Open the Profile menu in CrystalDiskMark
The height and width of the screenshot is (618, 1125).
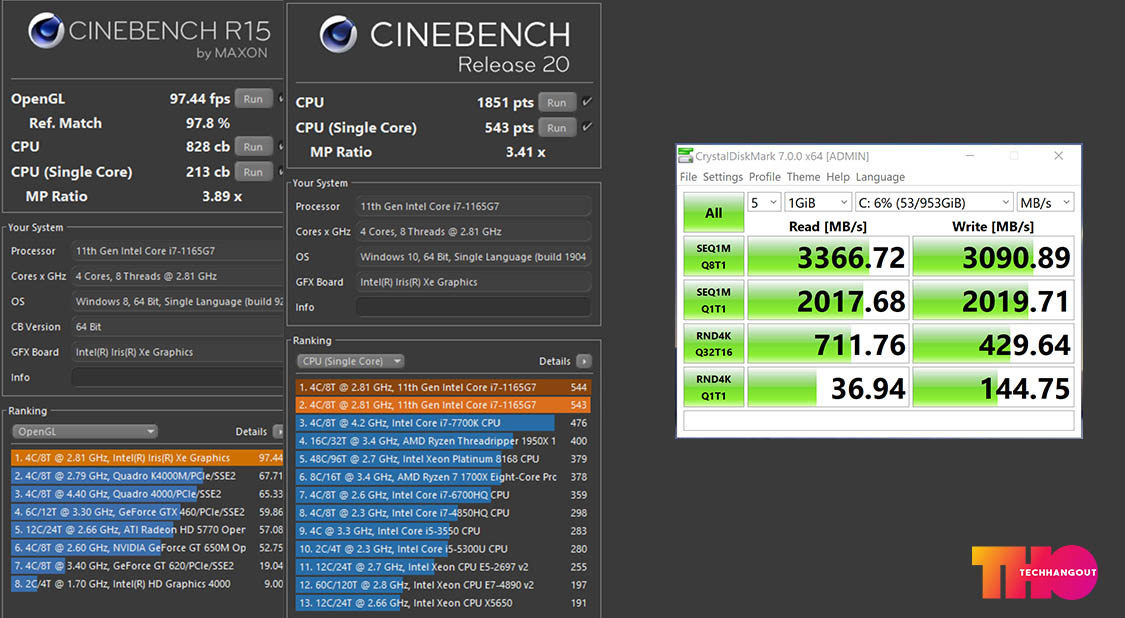click(765, 177)
